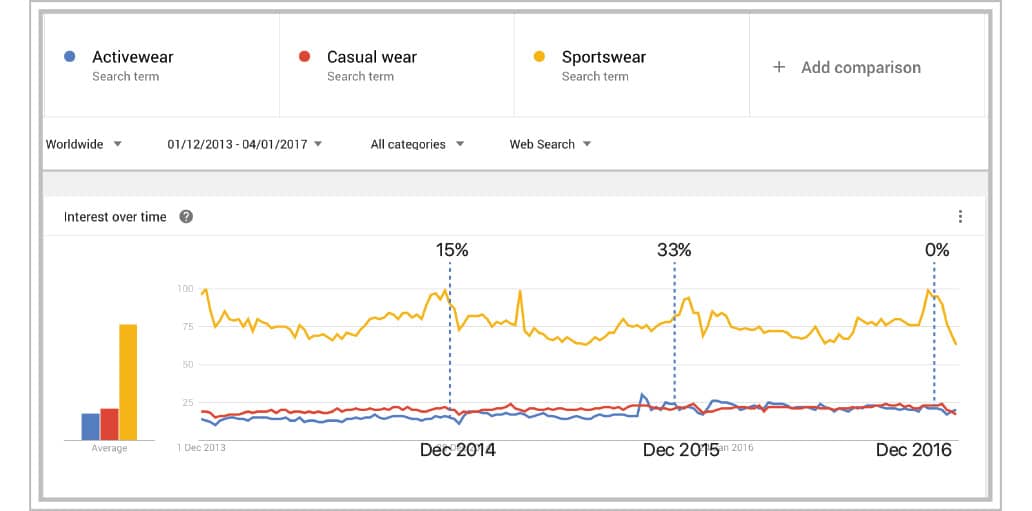Select the Sportswear search term box
Screen dimensions: 1032x511
click(x=632, y=66)
